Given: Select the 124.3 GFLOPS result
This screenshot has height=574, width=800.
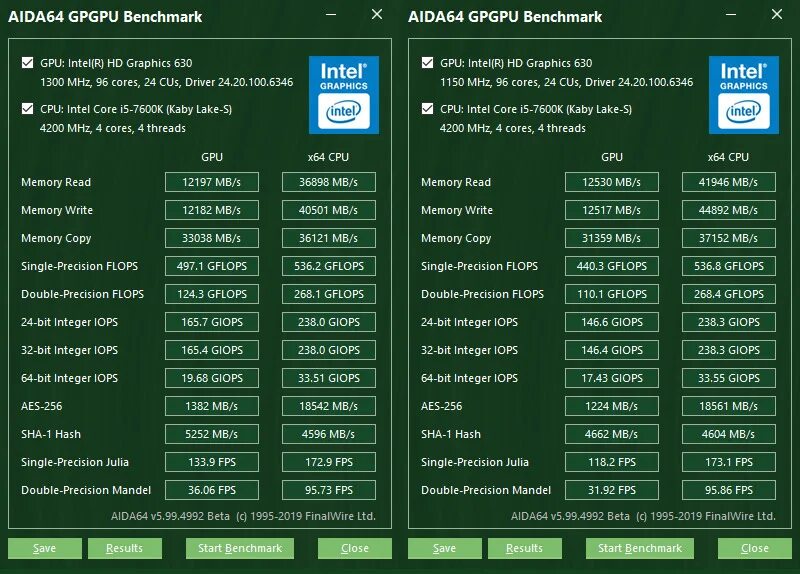Looking at the screenshot, I should click(212, 294).
